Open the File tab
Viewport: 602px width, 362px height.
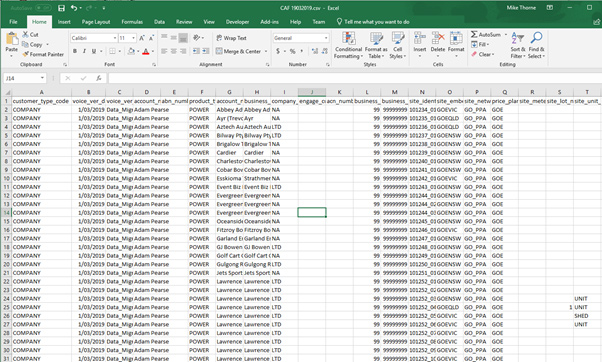(x=13, y=22)
